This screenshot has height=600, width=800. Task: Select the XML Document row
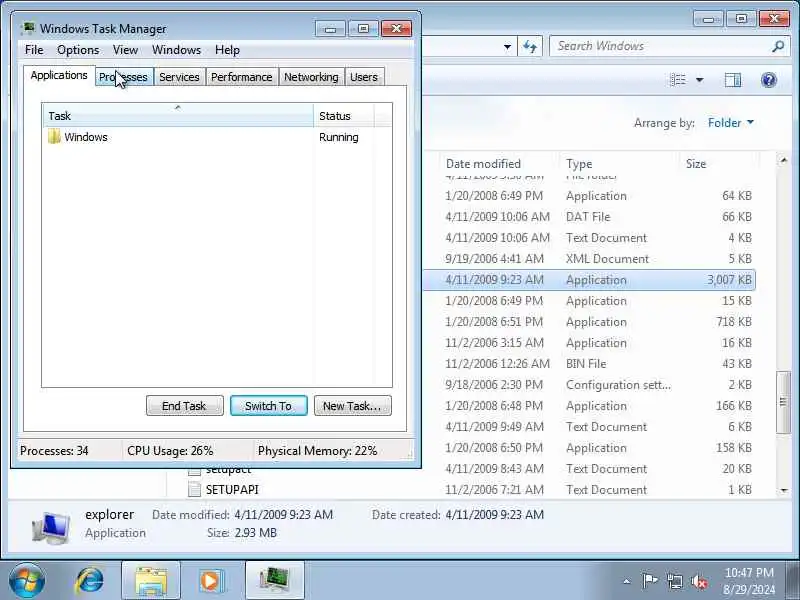coord(589,259)
